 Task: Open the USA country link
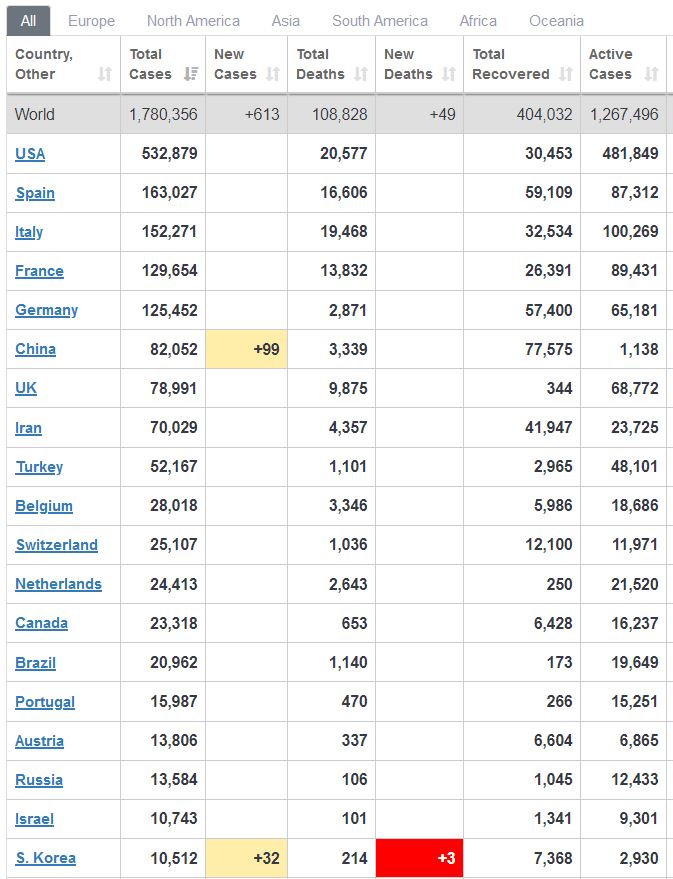[30, 154]
